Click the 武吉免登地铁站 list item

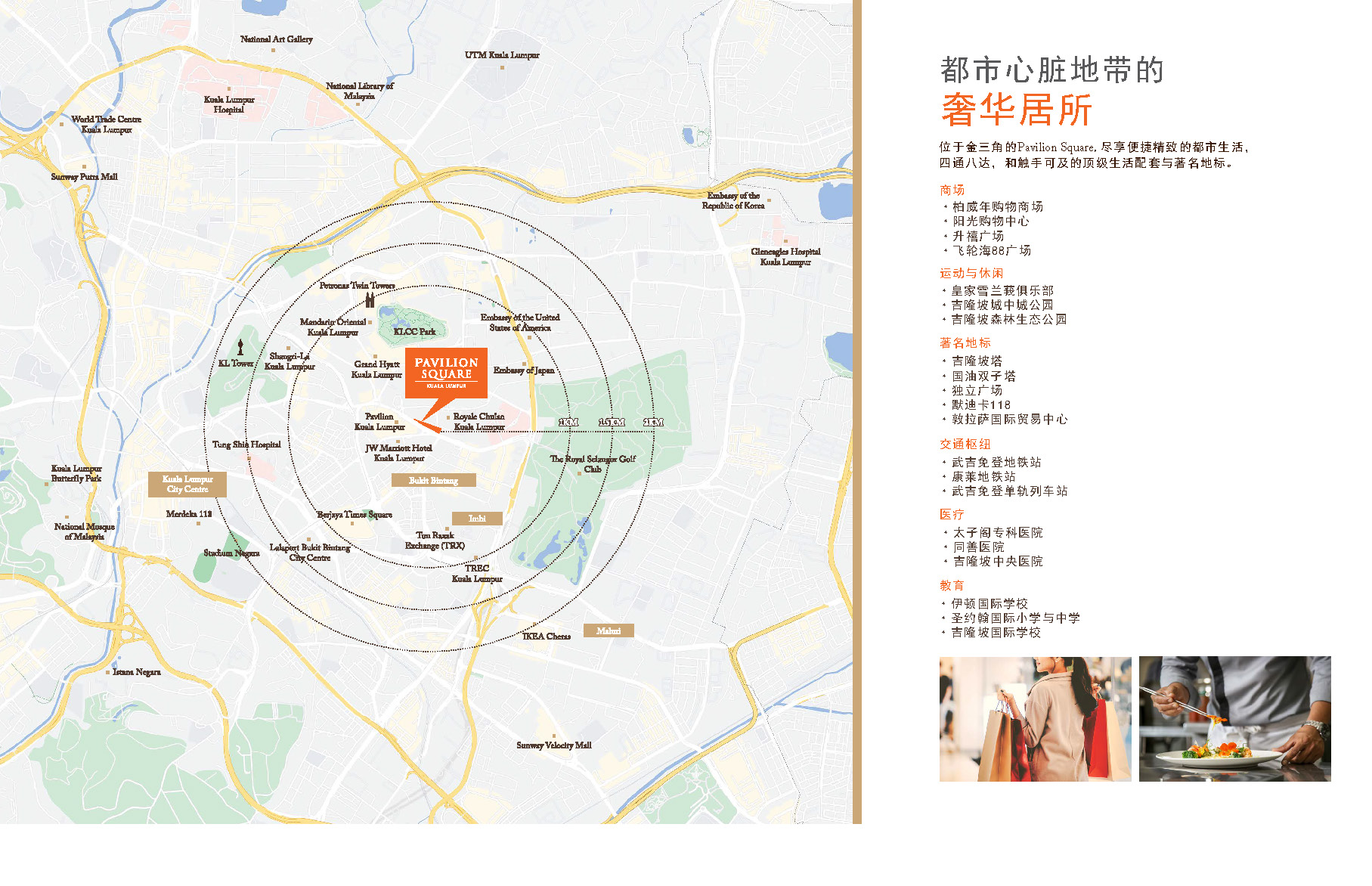997,463
